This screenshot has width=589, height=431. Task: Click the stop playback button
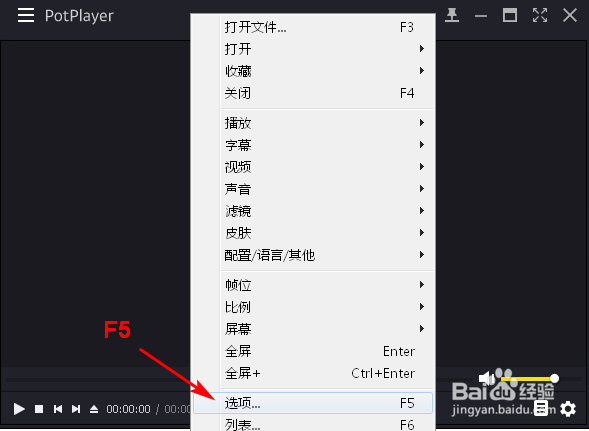pos(39,409)
